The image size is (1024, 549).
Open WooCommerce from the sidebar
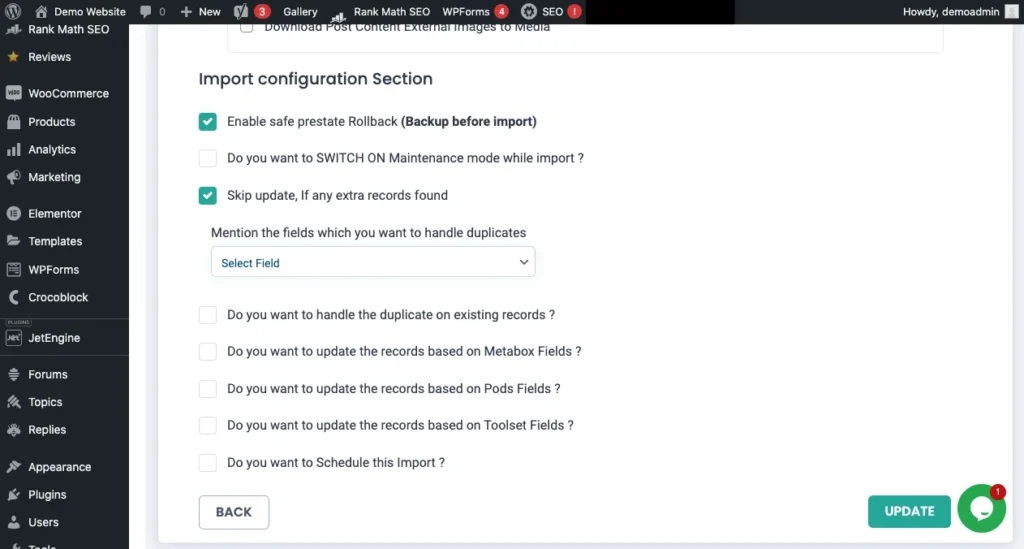(x=68, y=93)
